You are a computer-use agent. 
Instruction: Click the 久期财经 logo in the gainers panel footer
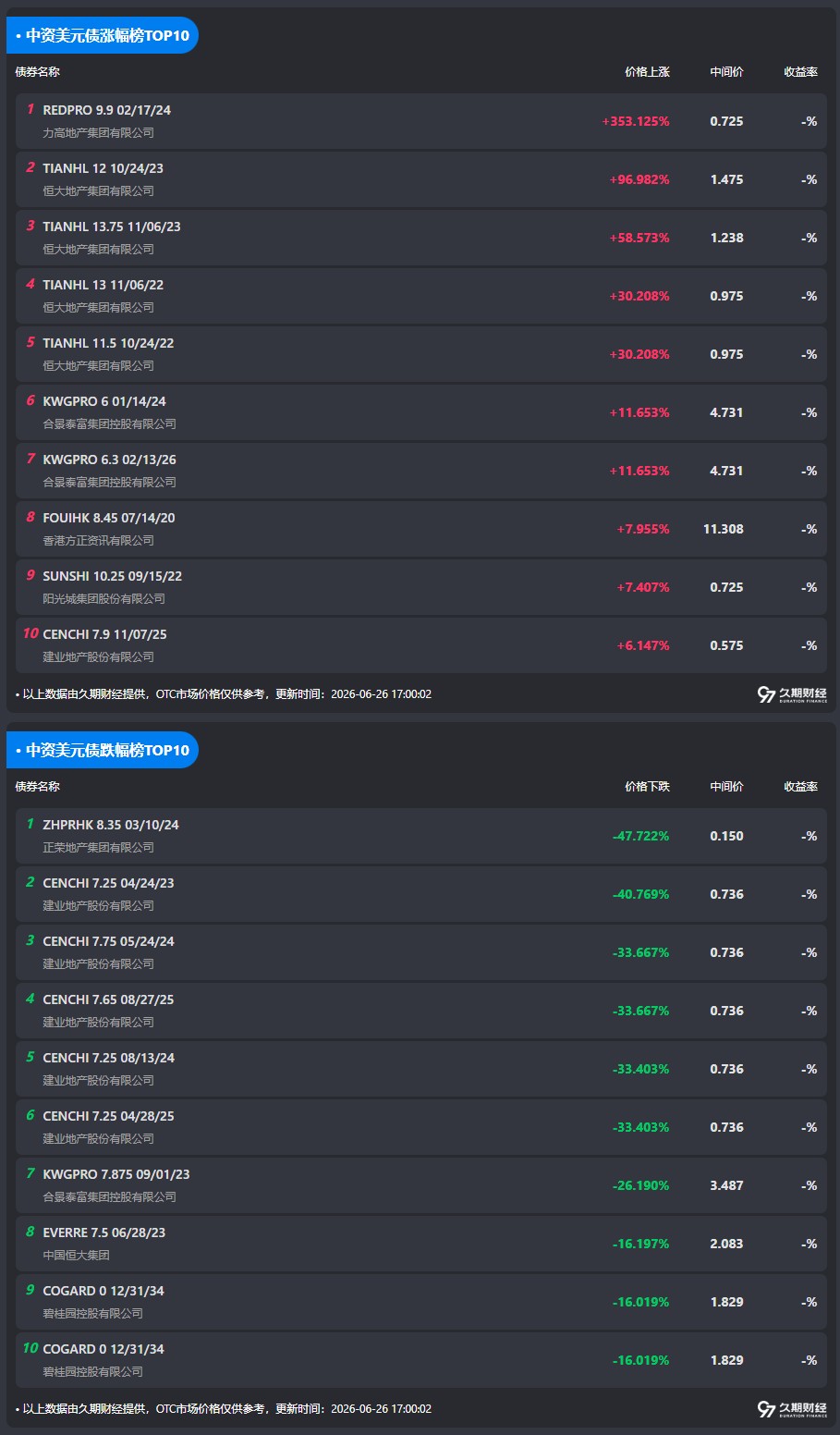tap(792, 694)
